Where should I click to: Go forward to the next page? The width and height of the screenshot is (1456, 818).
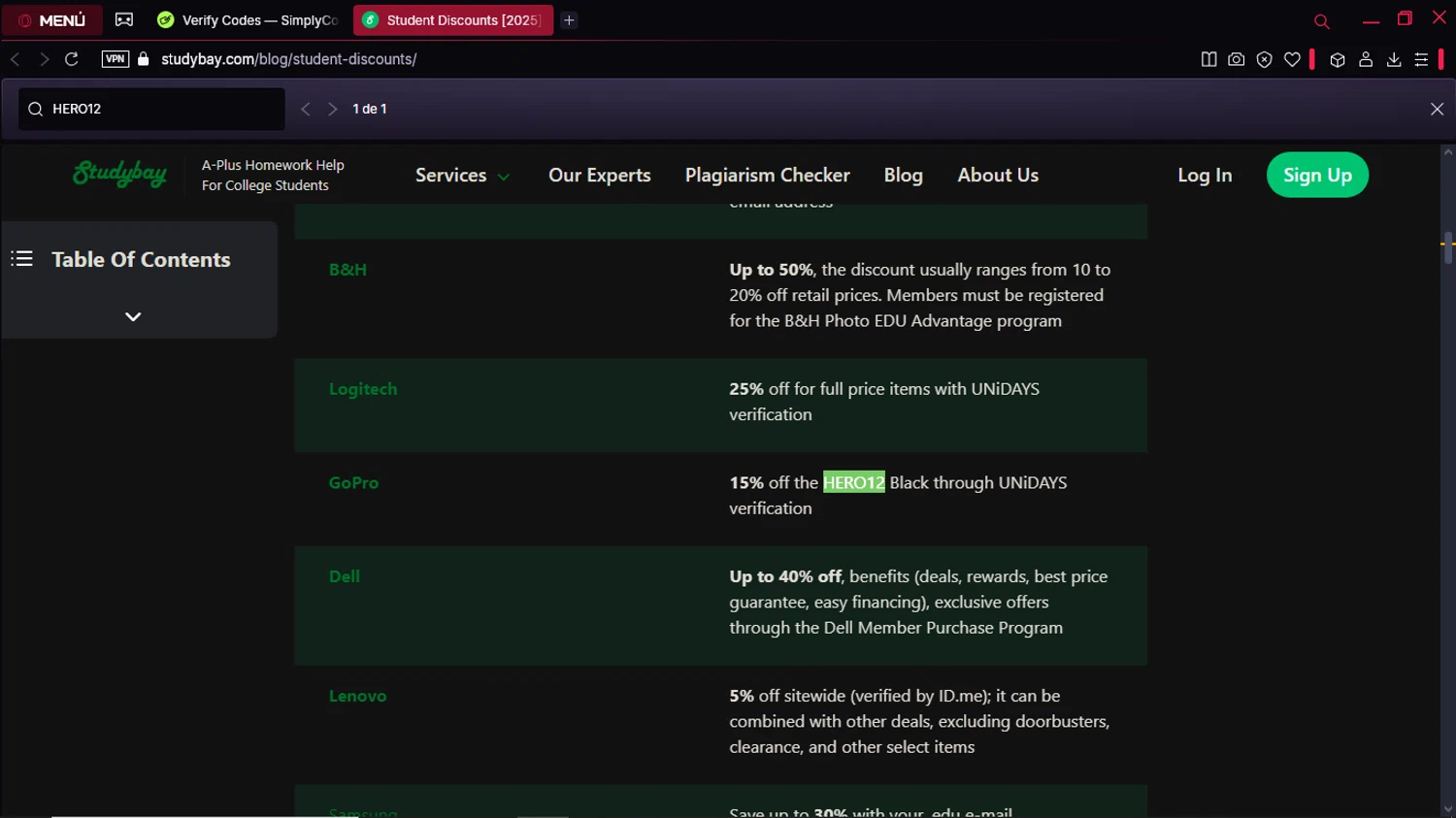(x=44, y=59)
